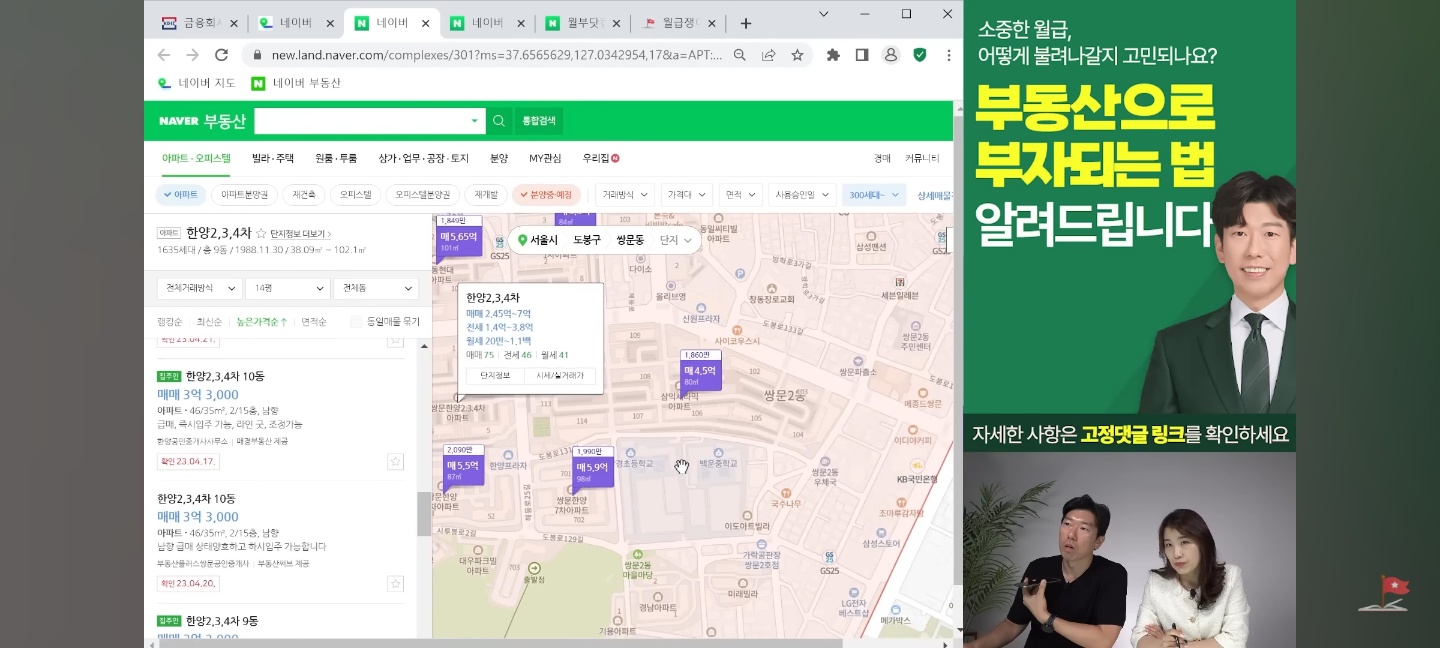Sort listings by 면적순
This screenshot has height=648, width=1440.
(313, 322)
